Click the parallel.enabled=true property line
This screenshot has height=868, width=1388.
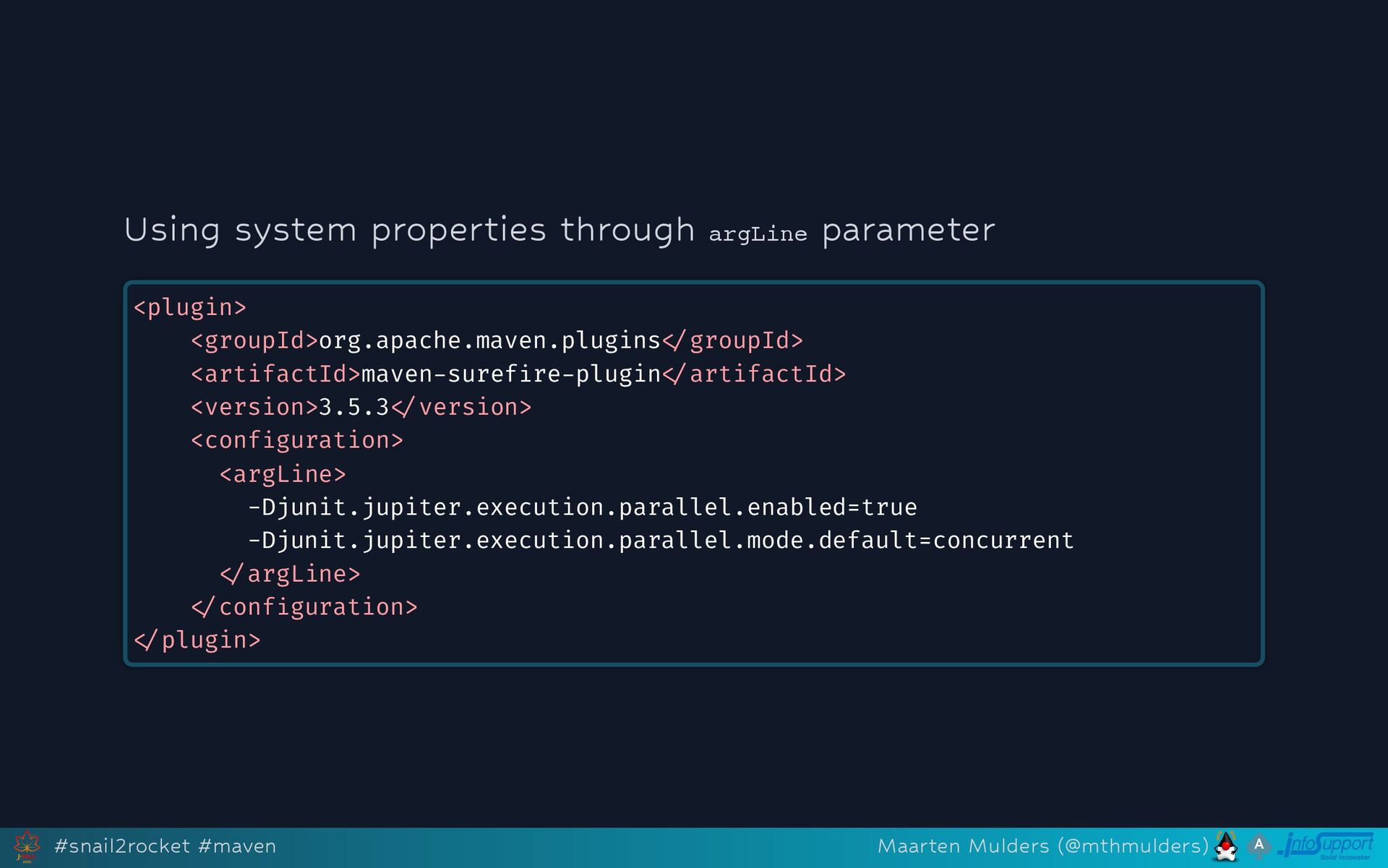(x=582, y=508)
